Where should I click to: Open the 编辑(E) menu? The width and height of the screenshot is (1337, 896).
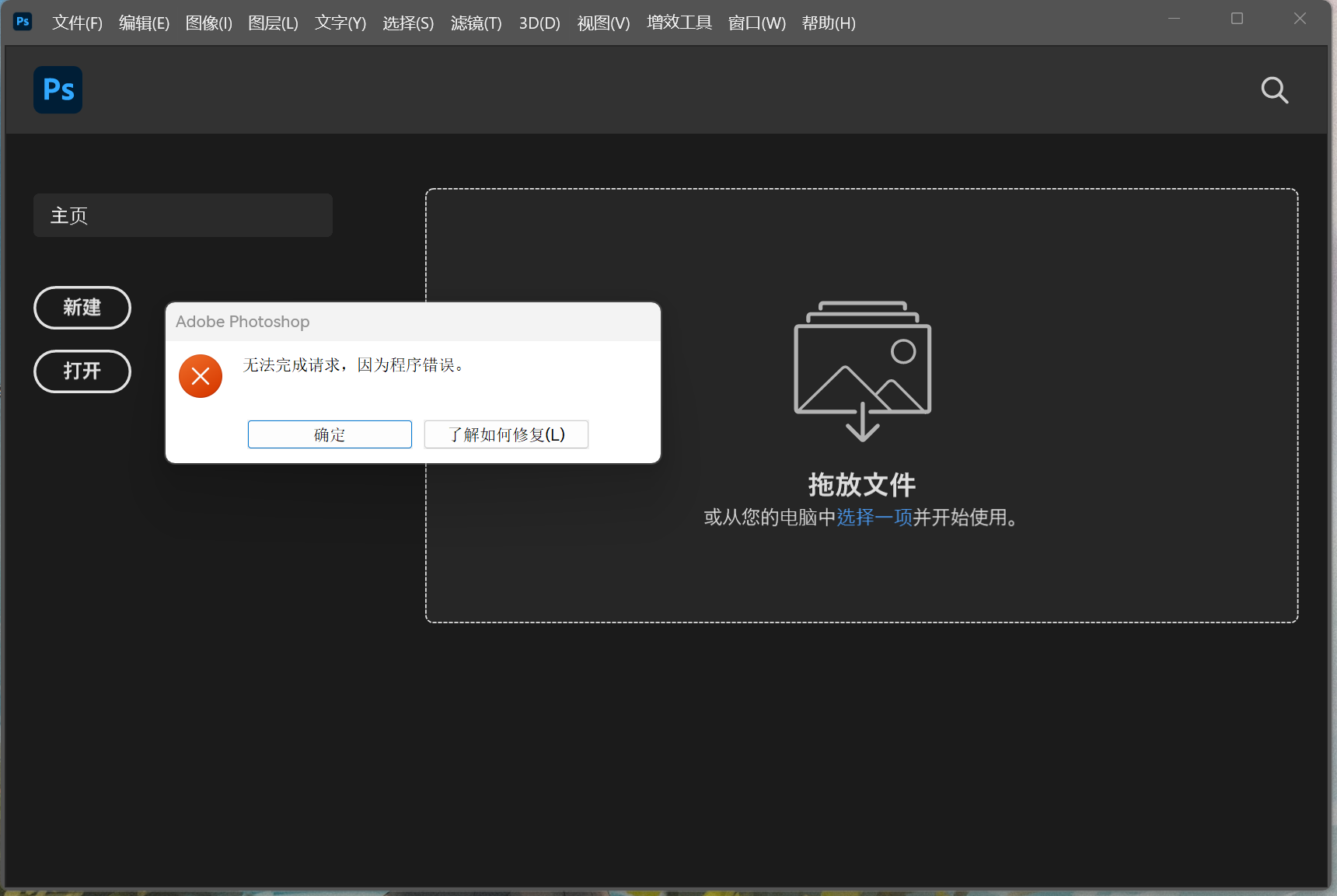pyautogui.click(x=144, y=23)
